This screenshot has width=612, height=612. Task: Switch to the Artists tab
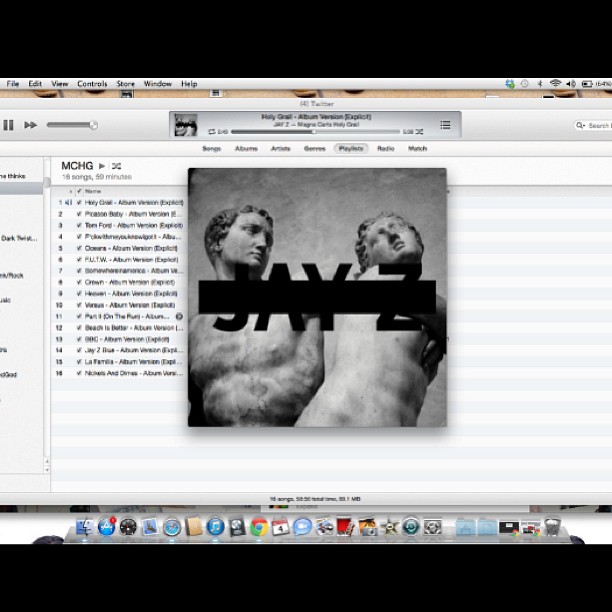click(281, 148)
